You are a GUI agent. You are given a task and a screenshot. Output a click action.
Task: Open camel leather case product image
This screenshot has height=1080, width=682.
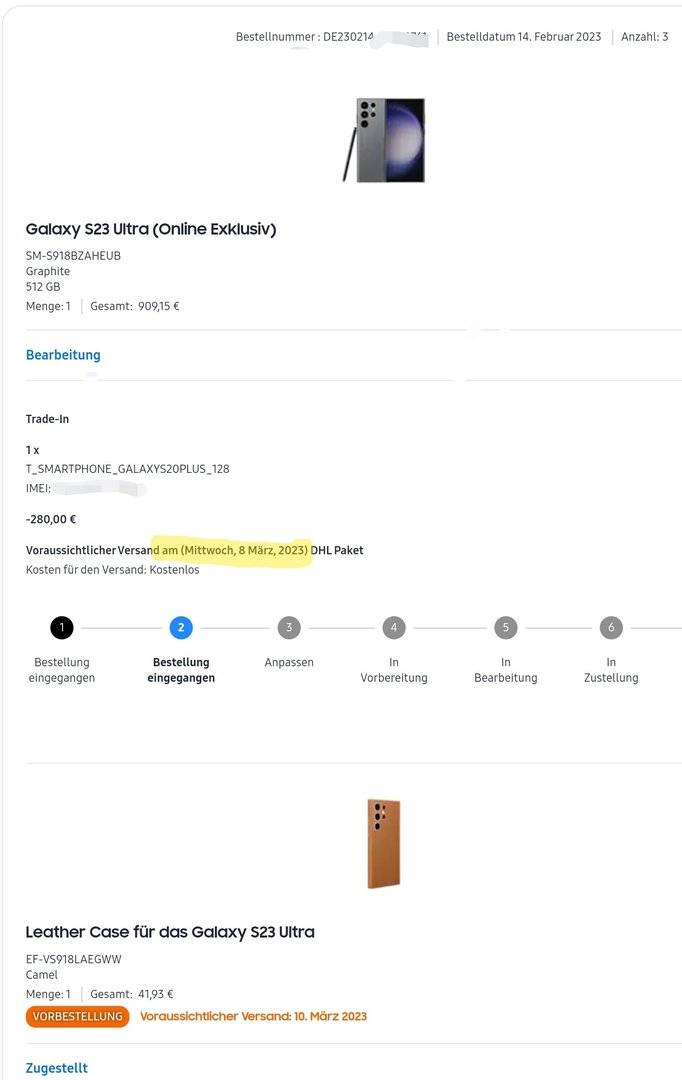(384, 844)
